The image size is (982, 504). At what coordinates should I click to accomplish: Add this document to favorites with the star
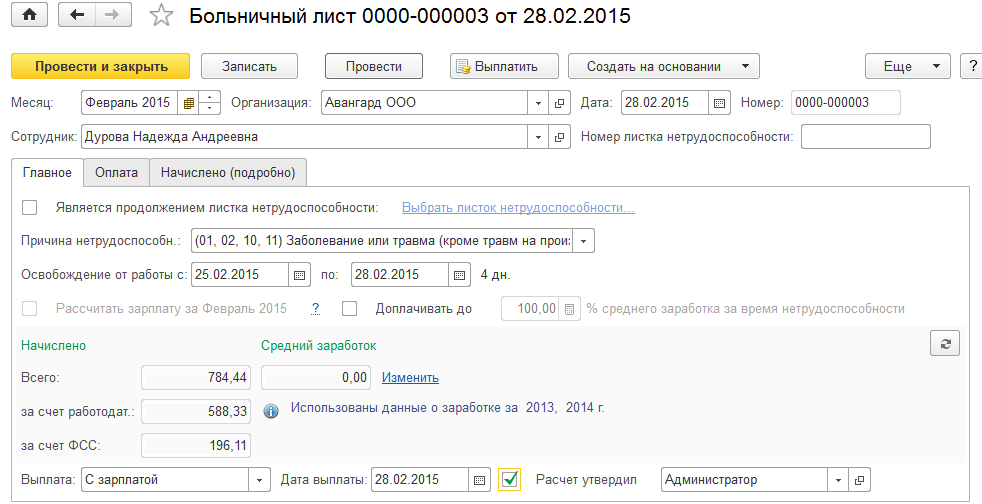pos(160,16)
